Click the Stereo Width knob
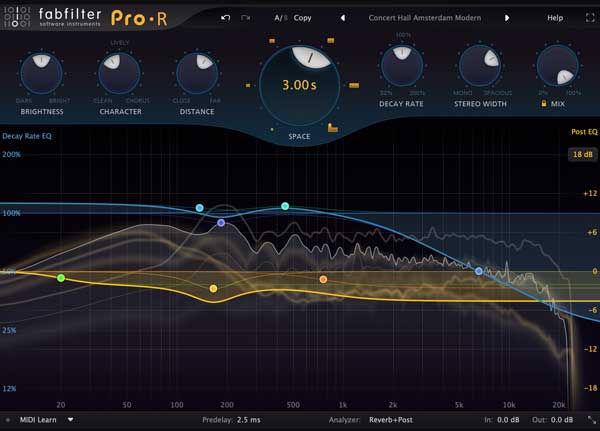This screenshot has height=431, width=600. tap(480, 65)
